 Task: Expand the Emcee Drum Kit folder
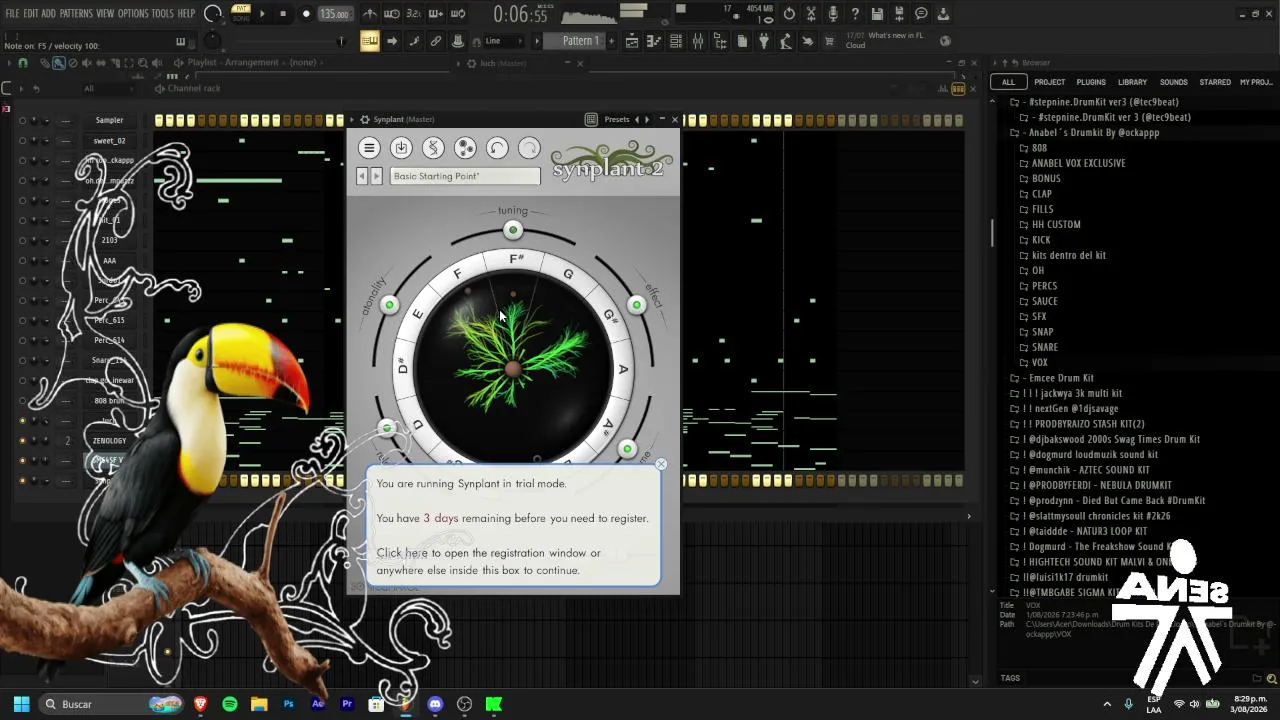click(x=1053, y=378)
